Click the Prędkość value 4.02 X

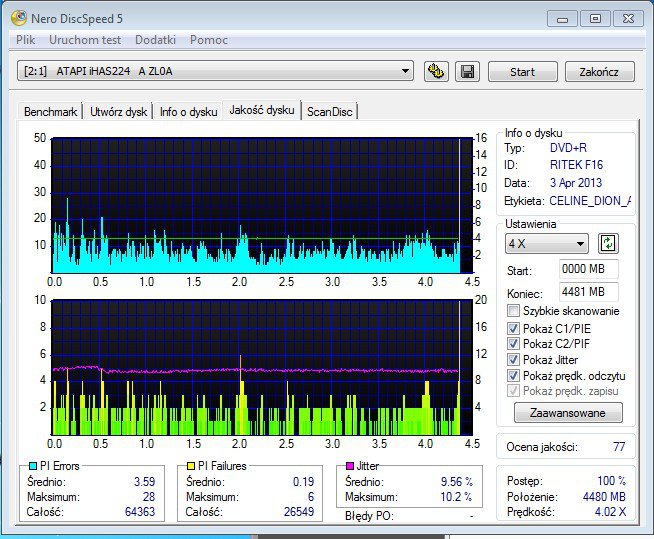610,512
